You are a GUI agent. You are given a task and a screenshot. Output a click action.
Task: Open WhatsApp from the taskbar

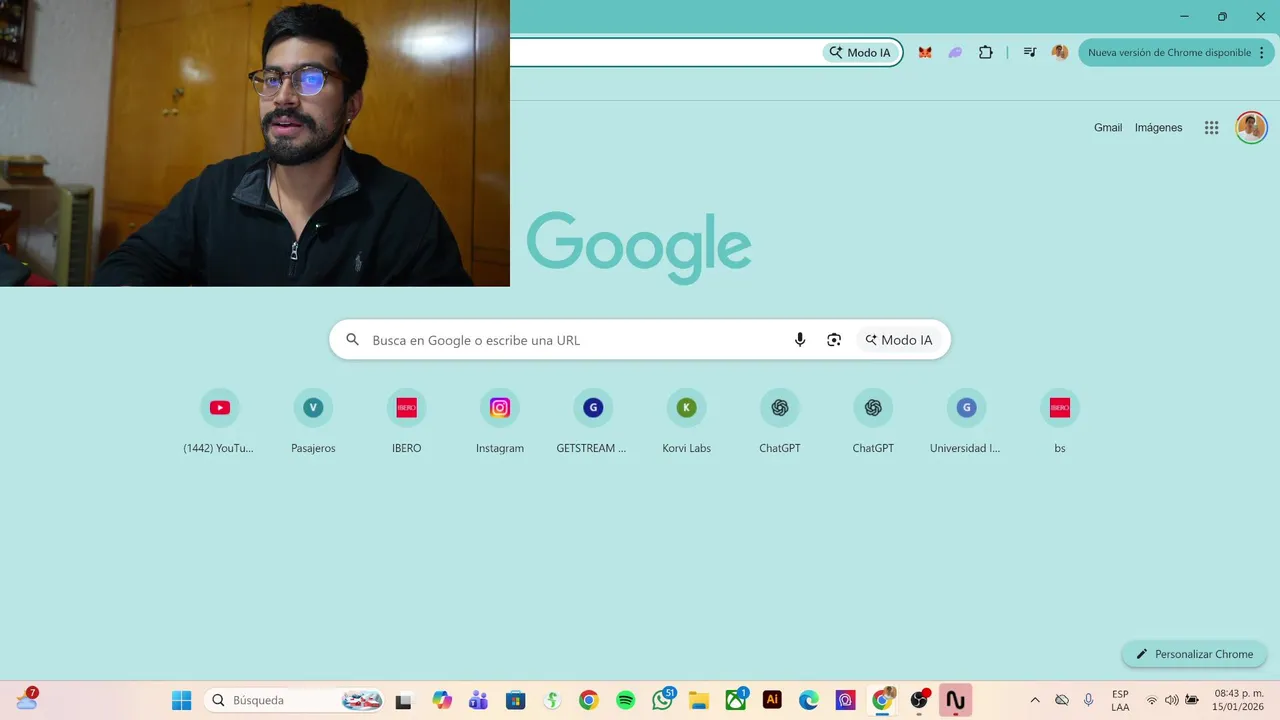(662, 700)
